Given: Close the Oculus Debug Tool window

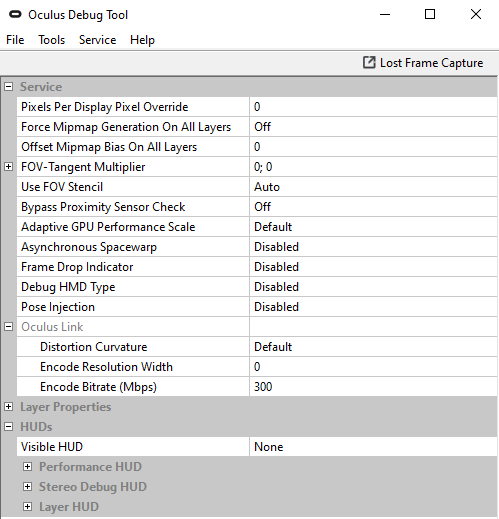Looking at the screenshot, I should coord(476,14).
